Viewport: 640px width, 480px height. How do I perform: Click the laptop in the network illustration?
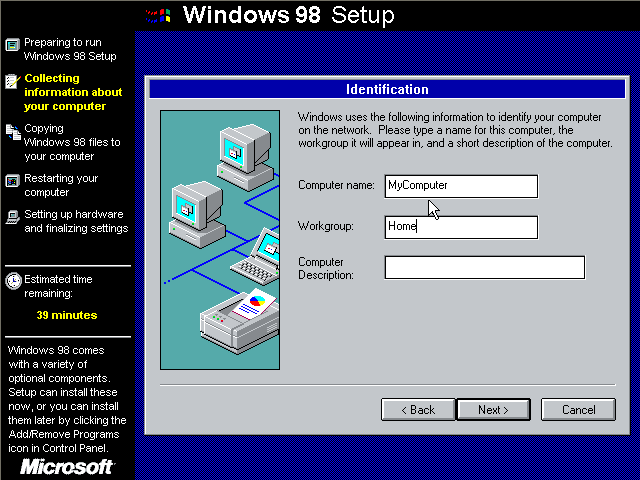tap(256, 257)
